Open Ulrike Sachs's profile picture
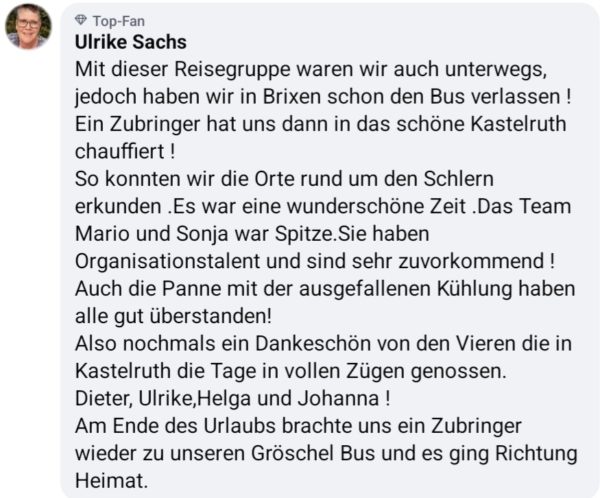Viewport: 600px width, 498px height. pyautogui.click(x=28, y=27)
